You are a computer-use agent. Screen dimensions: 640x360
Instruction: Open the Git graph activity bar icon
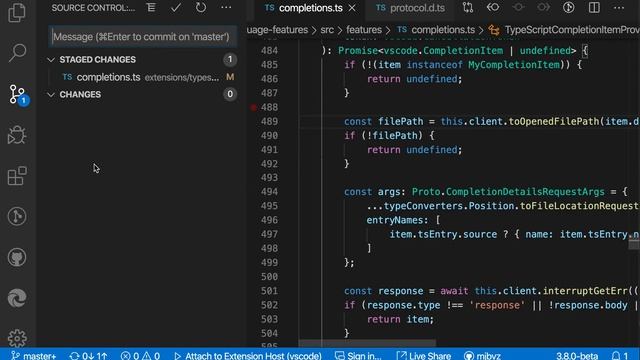click(x=17, y=216)
